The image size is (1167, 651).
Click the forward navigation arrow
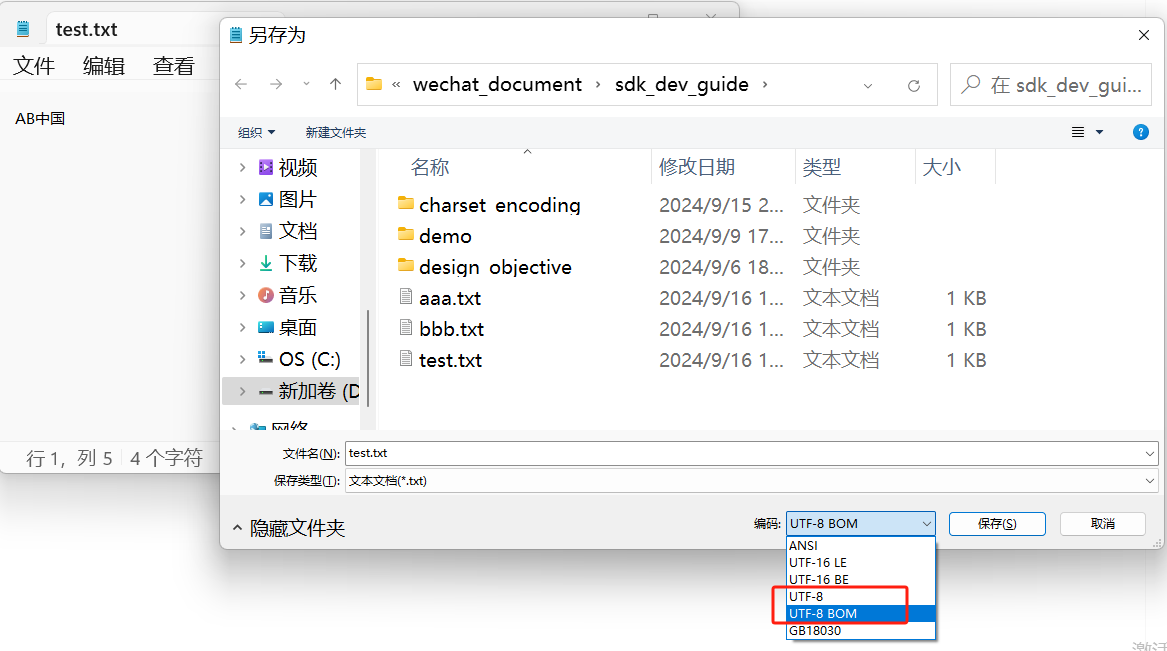coord(277,84)
